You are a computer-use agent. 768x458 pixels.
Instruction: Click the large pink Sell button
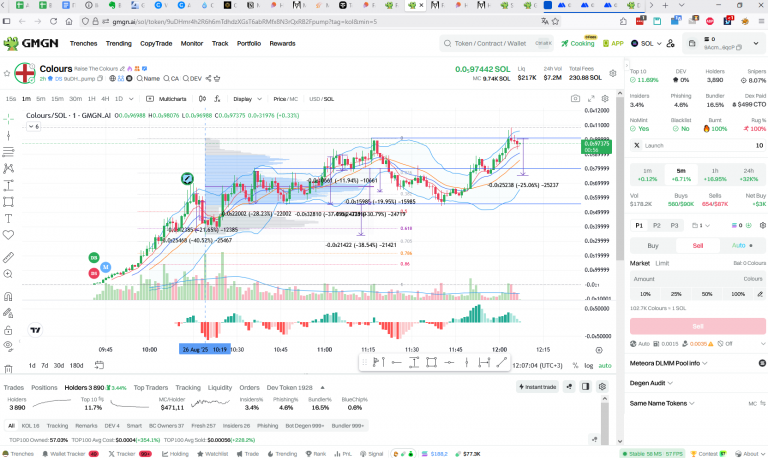click(x=697, y=326)
